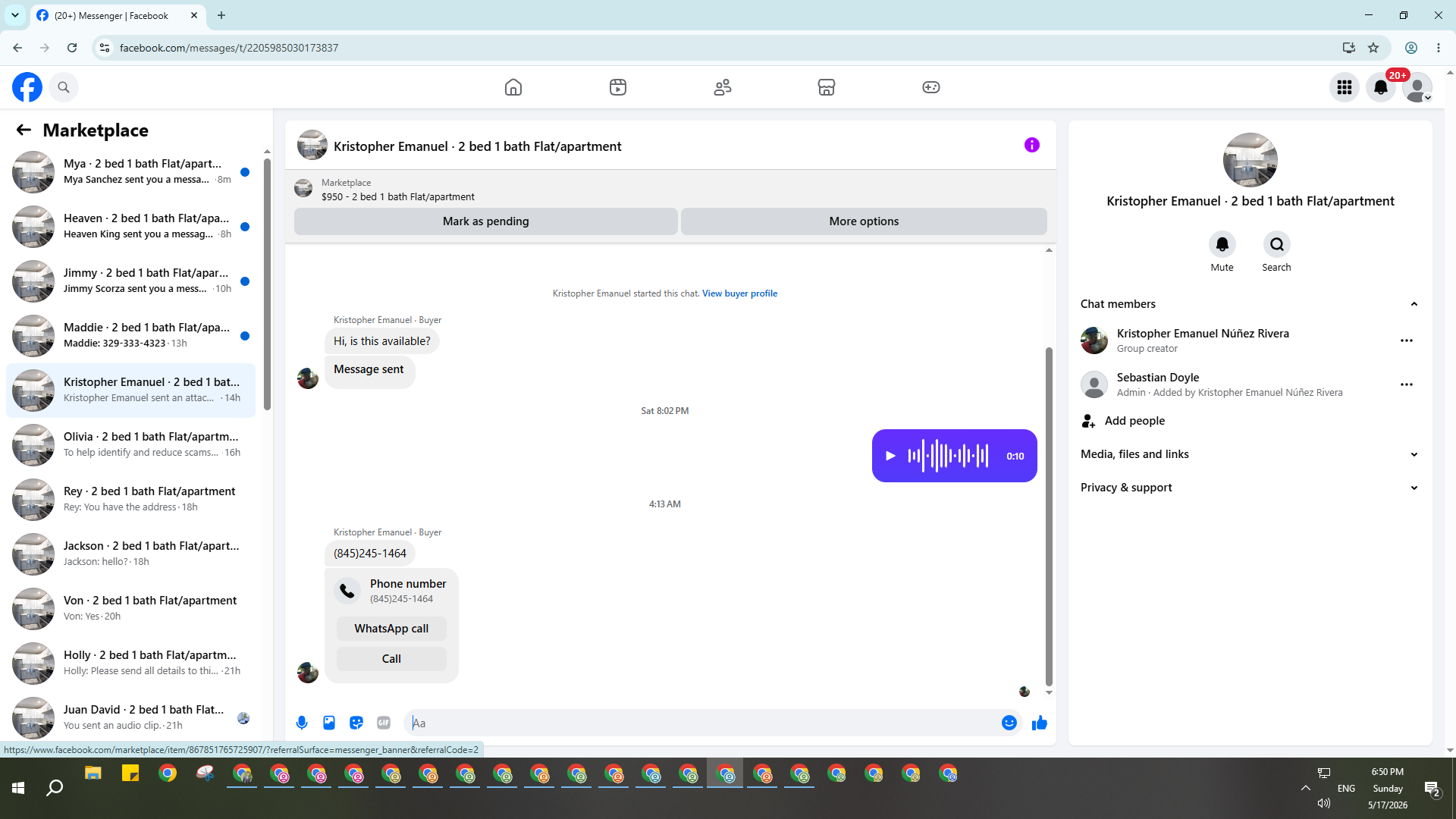Image resolution: width=1456 pixels, height=819 pixels.
Task: Click the (845)245-1464 message bubble
Action: pos(370,554)
